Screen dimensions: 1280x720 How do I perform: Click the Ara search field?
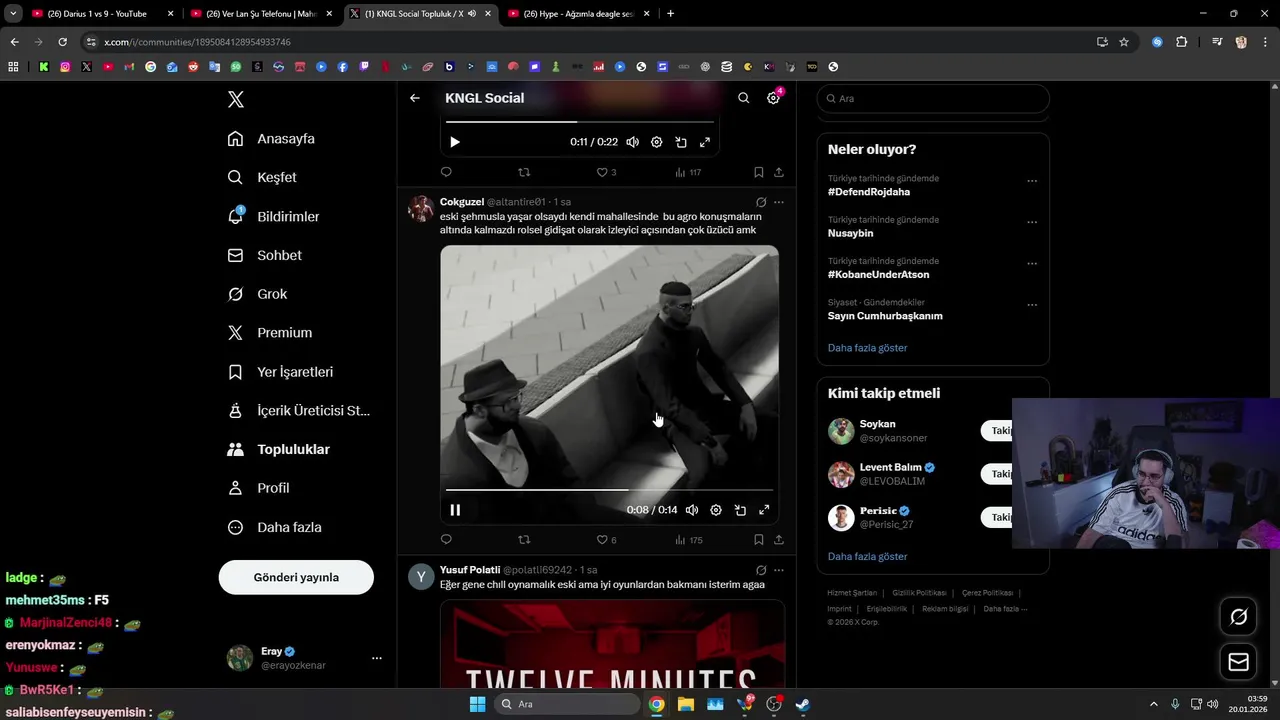tap(933, 99)
